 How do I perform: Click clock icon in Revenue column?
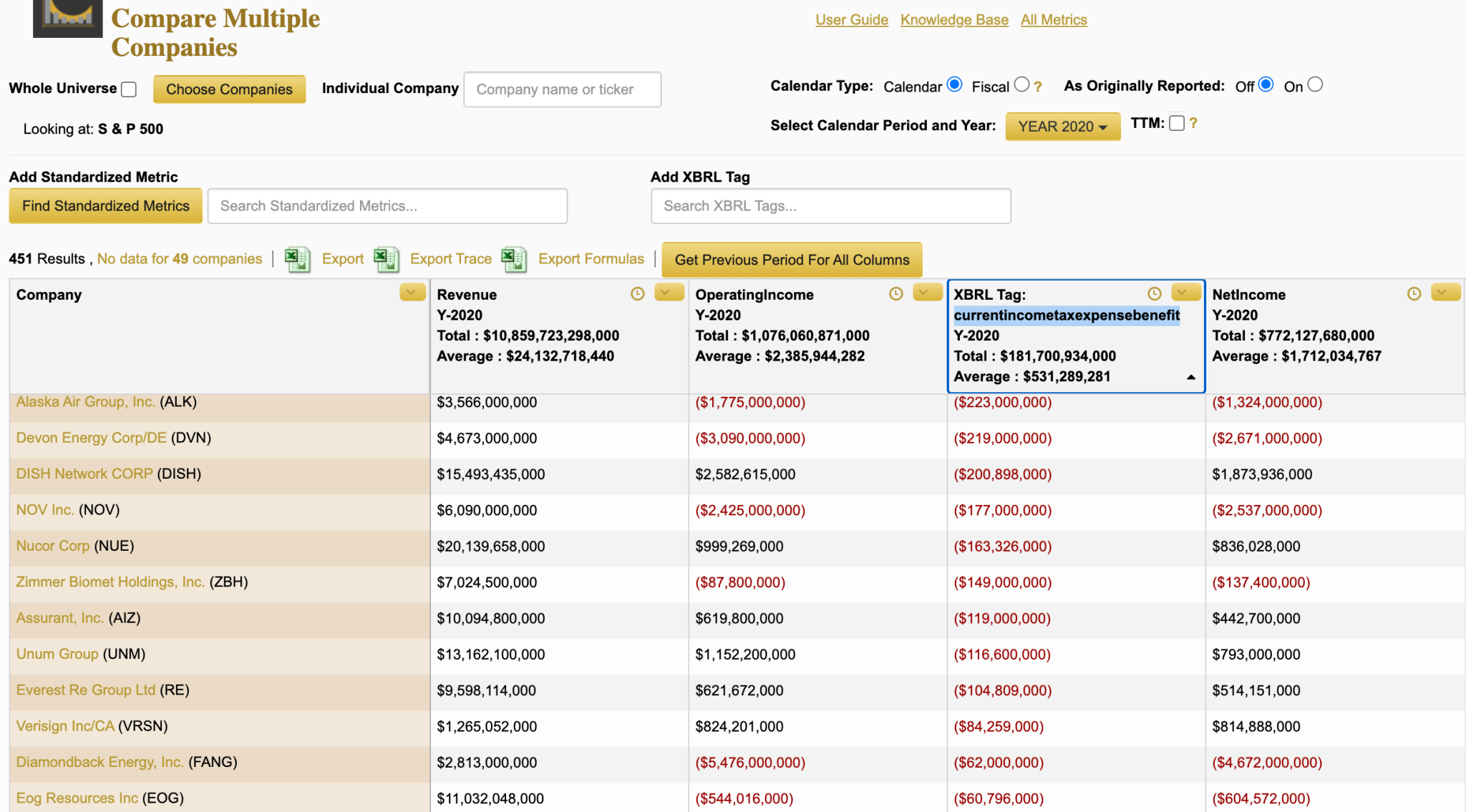click(x=637, y=294)
